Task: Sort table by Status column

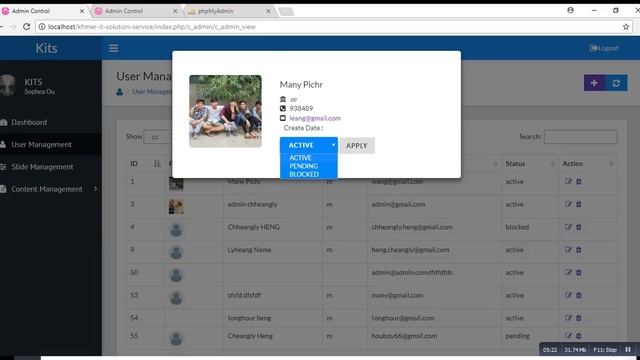Action: [x=529, y=164]
